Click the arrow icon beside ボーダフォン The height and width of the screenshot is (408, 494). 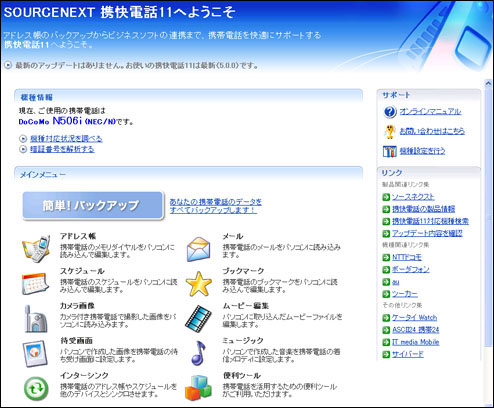pos(386,269)
